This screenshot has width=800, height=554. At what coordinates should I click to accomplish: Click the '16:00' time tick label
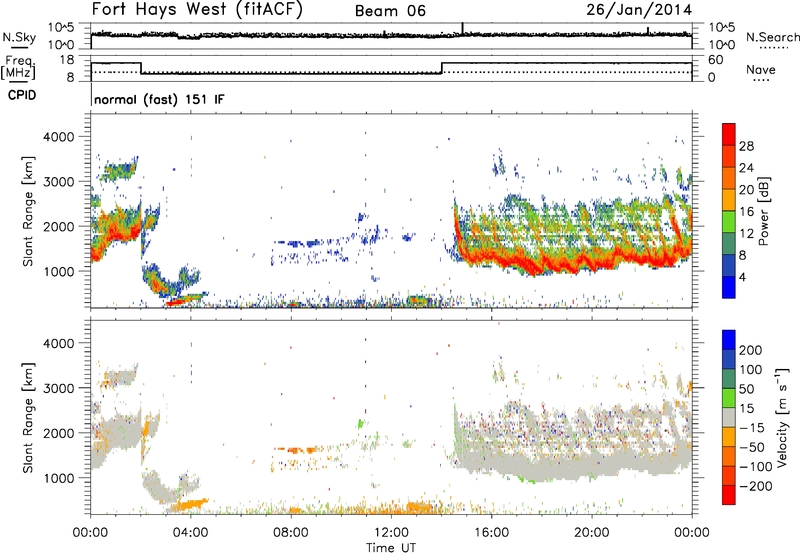[491, 533]
